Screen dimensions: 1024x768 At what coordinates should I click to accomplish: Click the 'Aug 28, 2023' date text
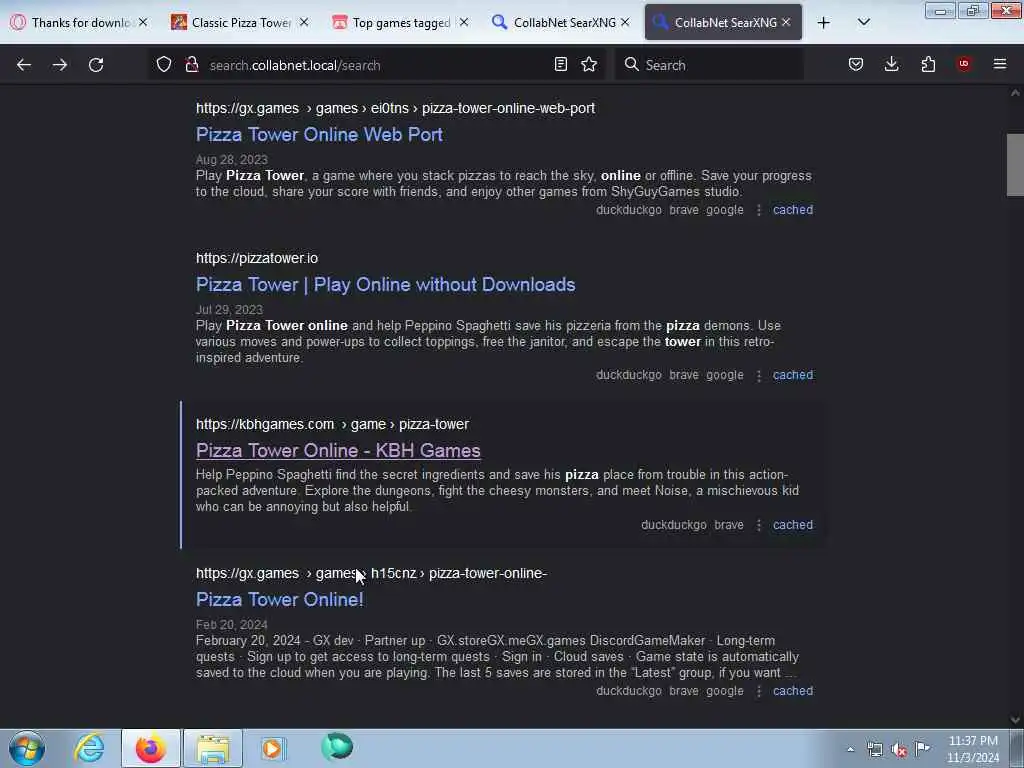coord(232,159)
